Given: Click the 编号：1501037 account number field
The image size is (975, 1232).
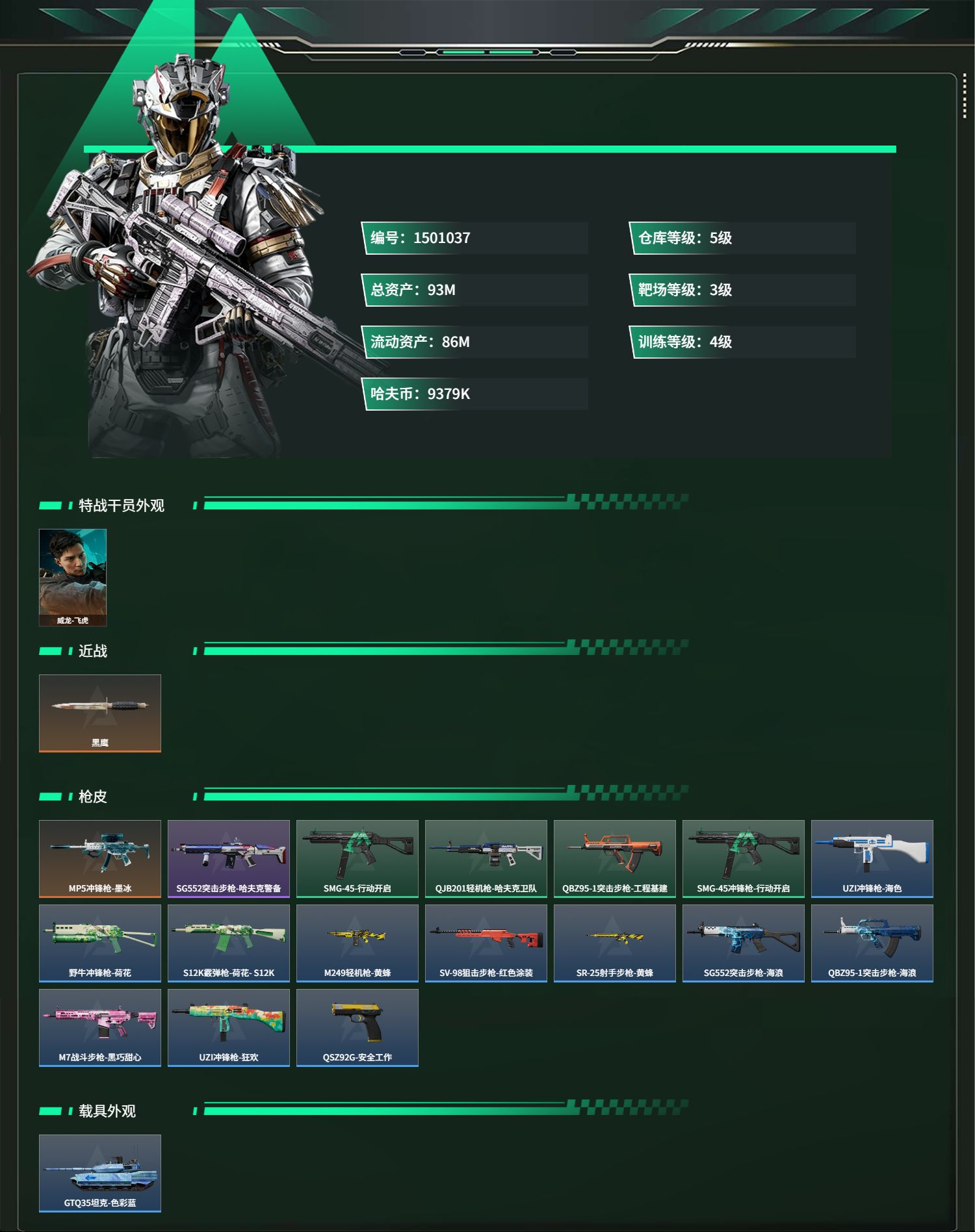Looking at the screenshot, I should point(475,238).
